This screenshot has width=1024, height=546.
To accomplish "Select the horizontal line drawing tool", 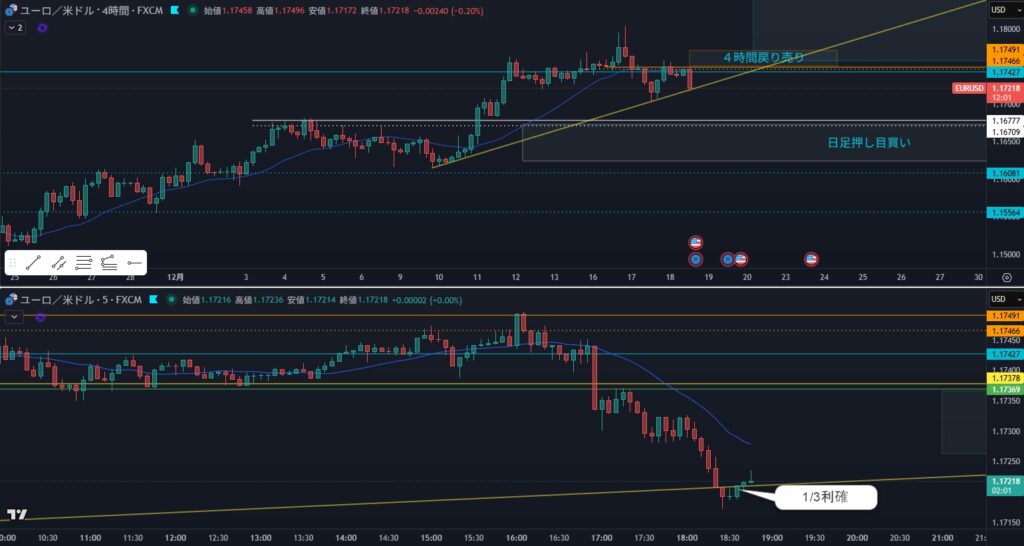I will pyautogui.click(x=134, y=263).
